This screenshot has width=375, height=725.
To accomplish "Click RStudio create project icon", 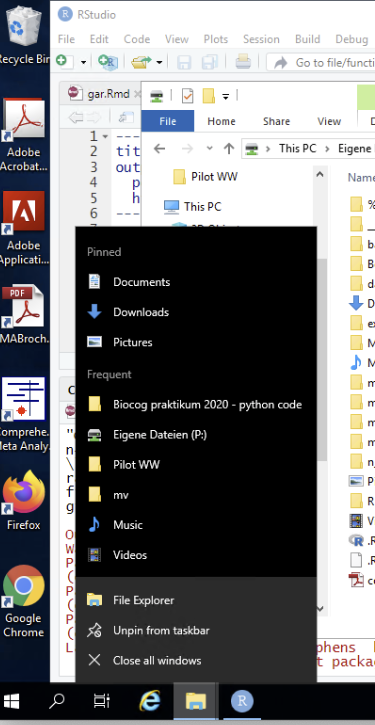I will [x=108, y=61].
